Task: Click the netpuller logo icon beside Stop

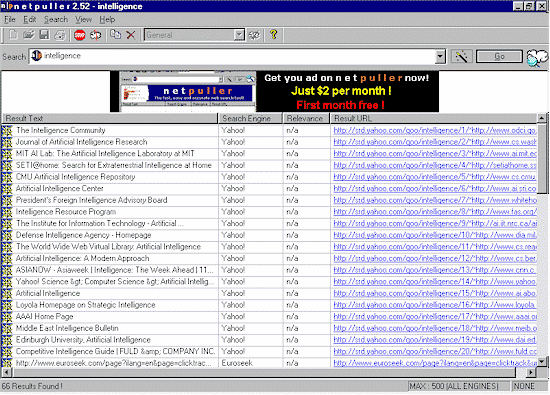Action: click(x=95, y=35)
